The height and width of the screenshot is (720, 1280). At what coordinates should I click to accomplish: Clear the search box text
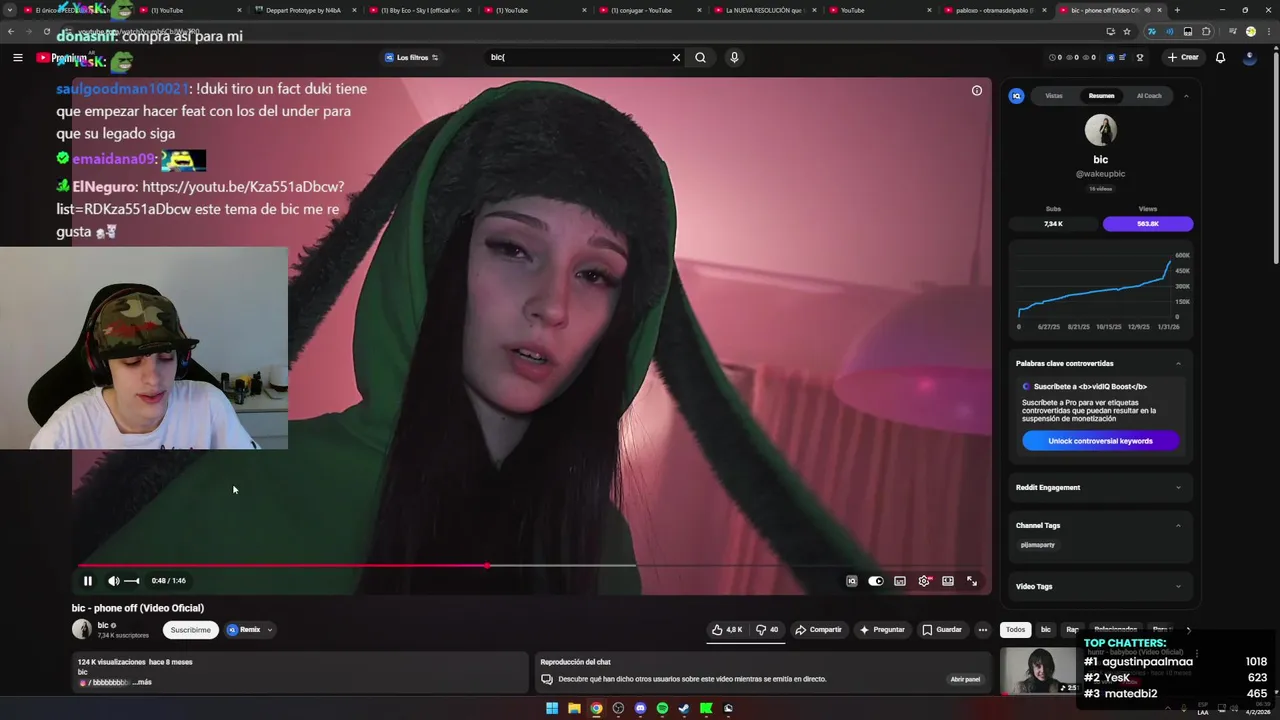click(x=676, y=57)
